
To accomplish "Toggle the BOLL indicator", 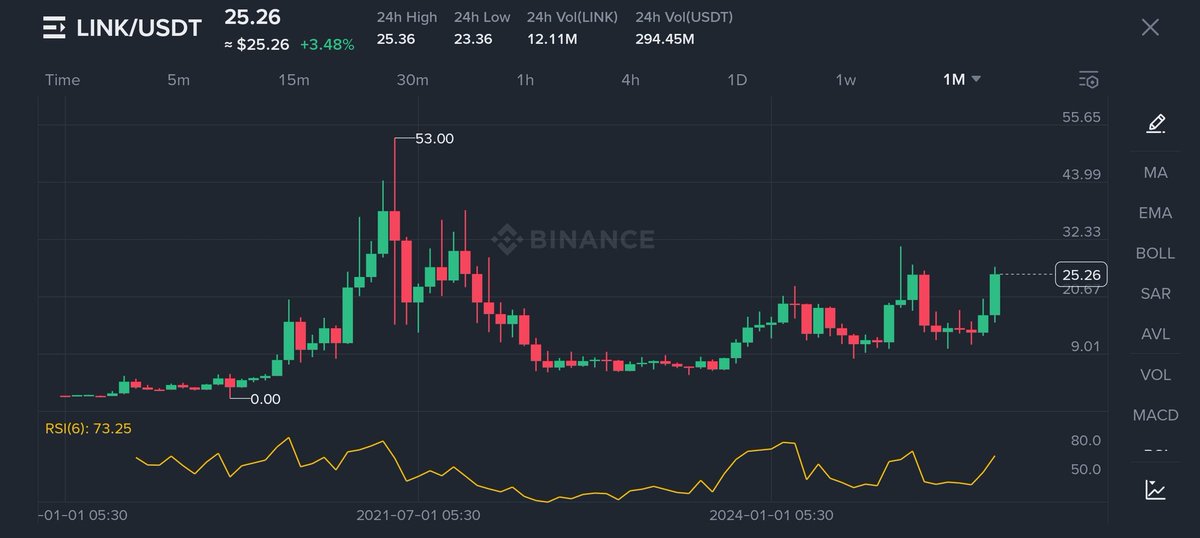I will 1156,253.
